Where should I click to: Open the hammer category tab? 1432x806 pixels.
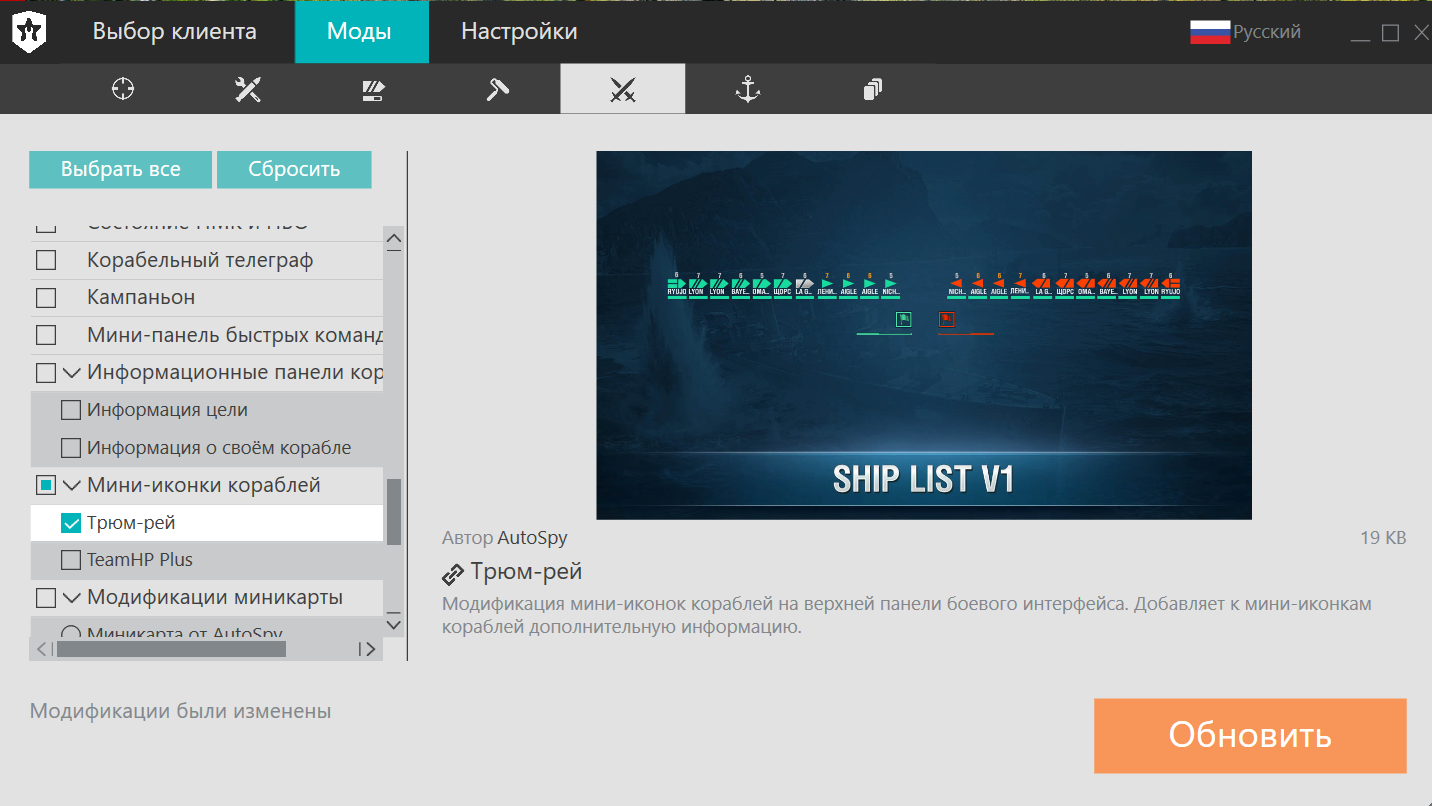click(498, 89)
